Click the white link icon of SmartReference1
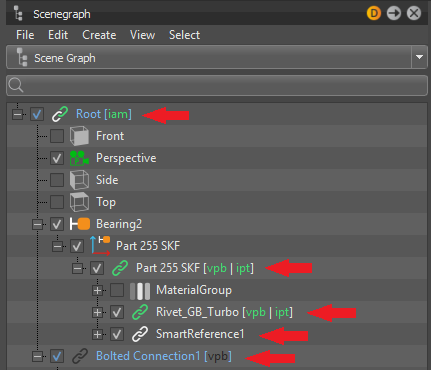The image size is (431, 370). [x=140, y=334]
